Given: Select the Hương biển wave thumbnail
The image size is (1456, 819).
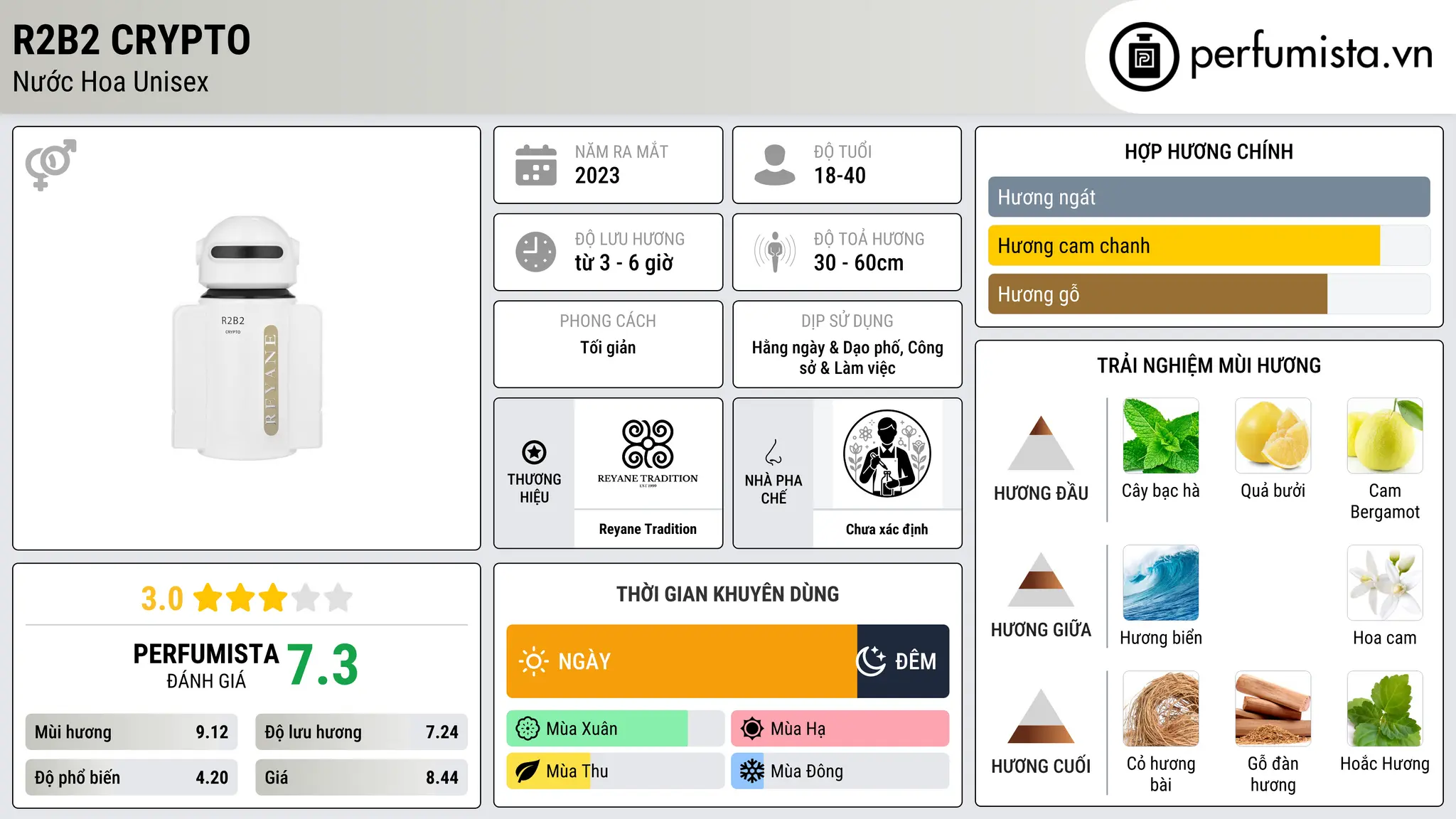Looking at the screenshot, I should tap(1160, 583).
